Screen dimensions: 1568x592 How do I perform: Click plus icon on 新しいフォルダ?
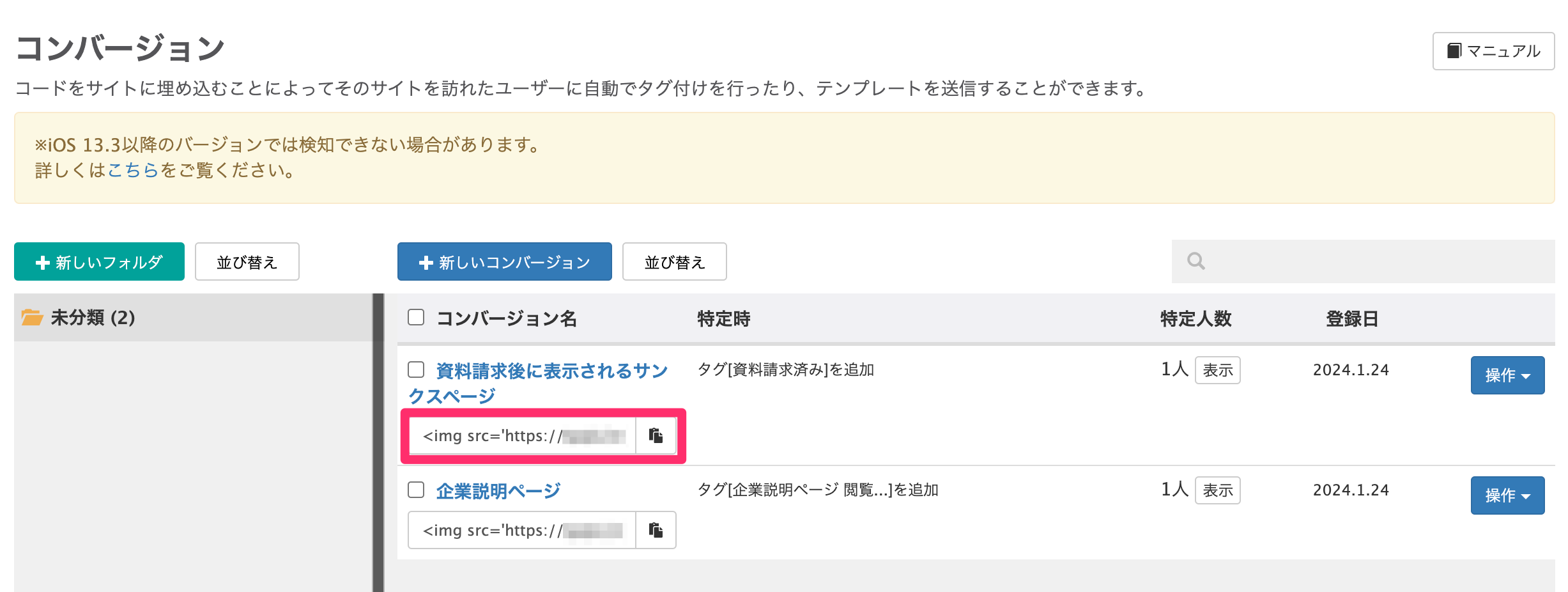43,262
